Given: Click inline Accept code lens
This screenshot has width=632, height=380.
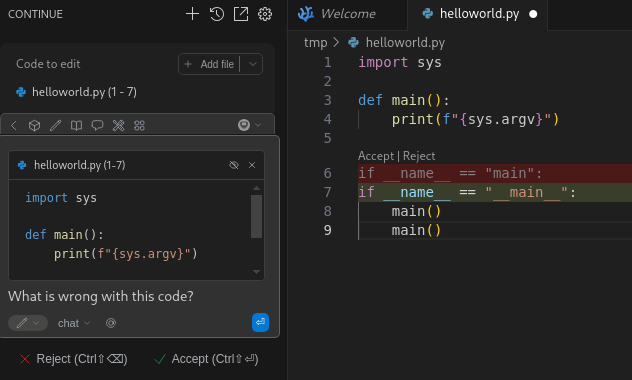Looking at the screenshot, I should 376,156.
